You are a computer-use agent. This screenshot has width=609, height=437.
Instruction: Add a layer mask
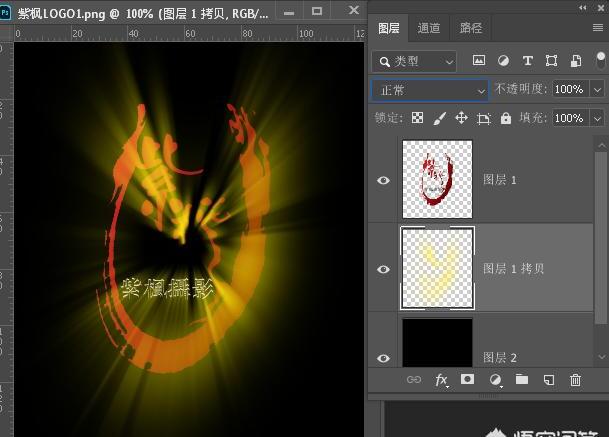coord(467,380)
